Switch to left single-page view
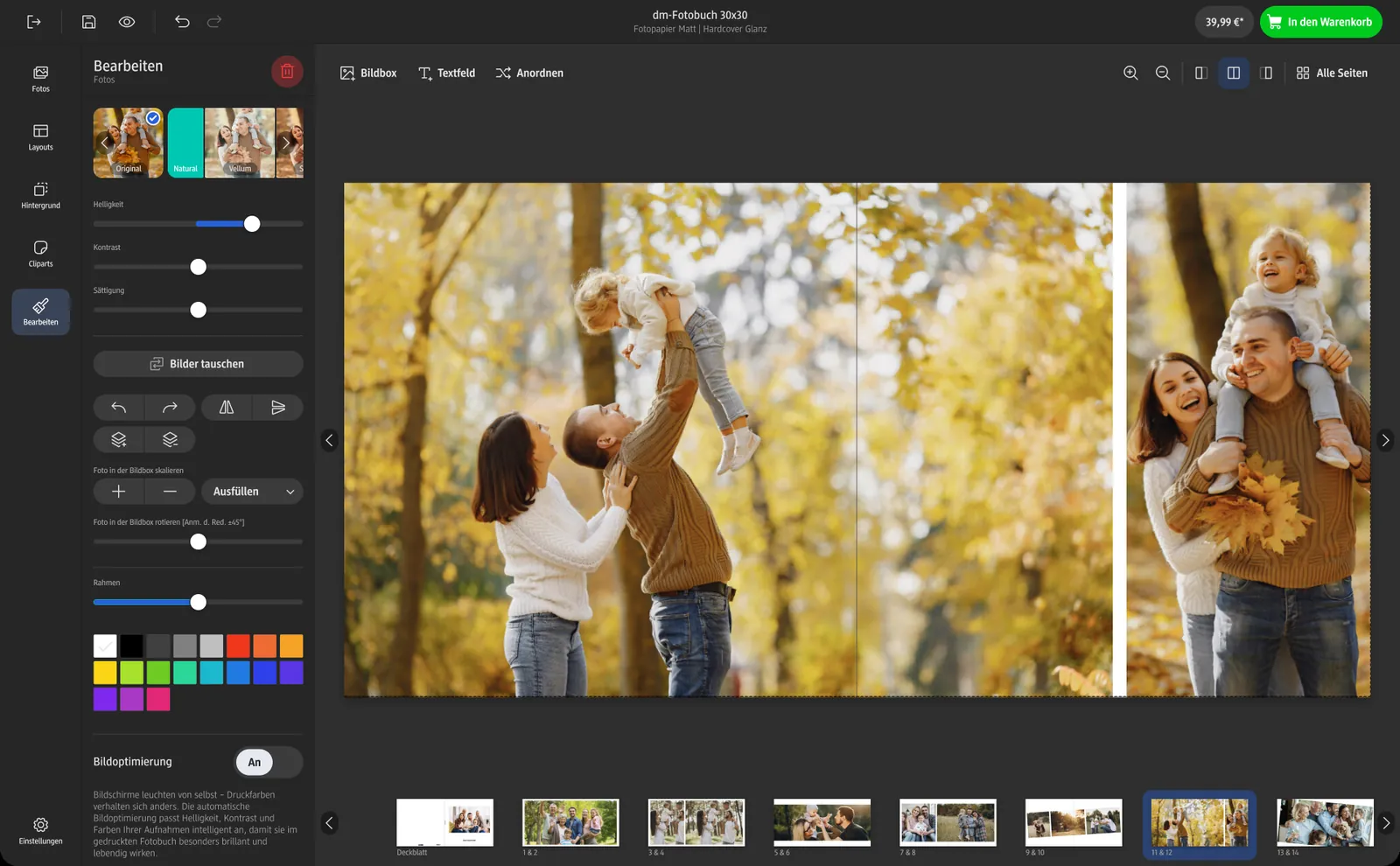1400x866 pixels. [x=1201, y=73]
